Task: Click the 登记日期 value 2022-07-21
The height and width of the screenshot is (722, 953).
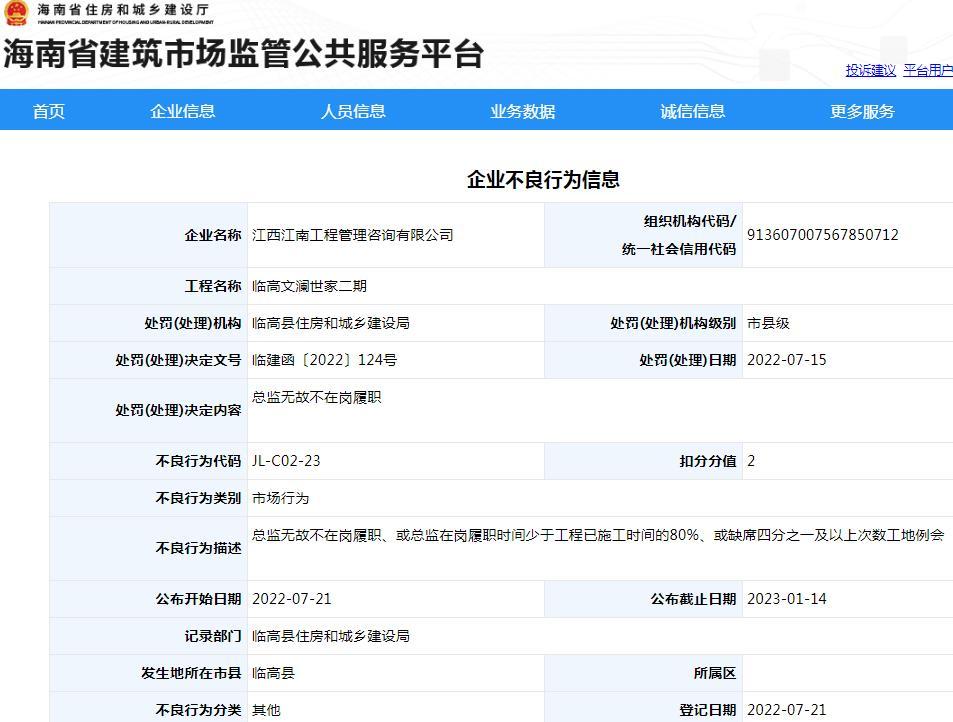Action: [x=786, y=710]
